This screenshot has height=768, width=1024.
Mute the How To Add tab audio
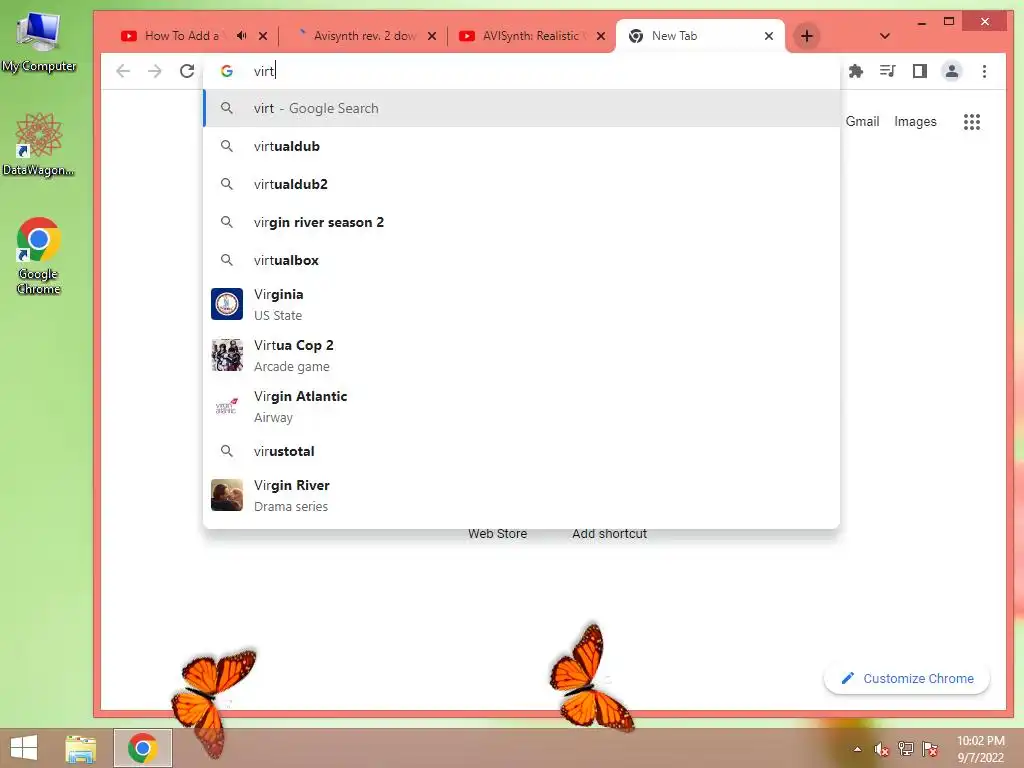click(242, 36)
